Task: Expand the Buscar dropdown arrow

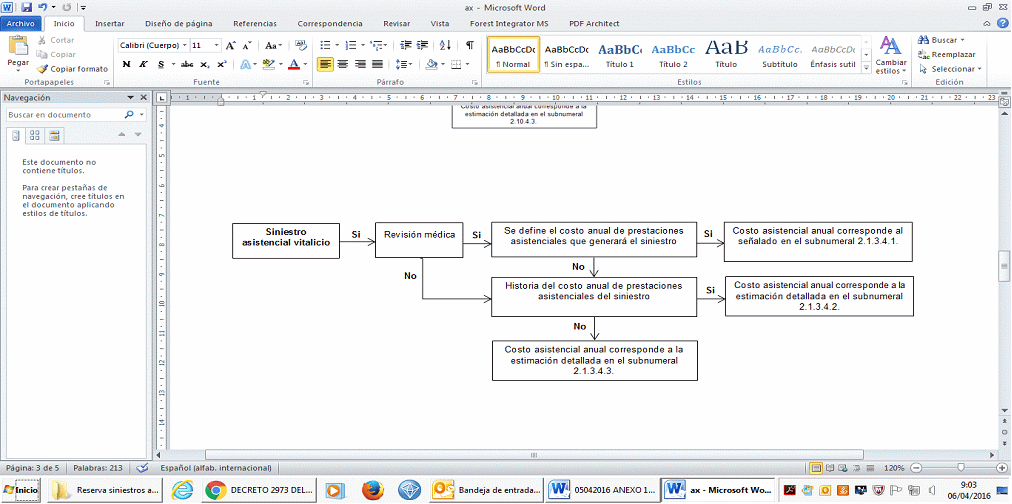Action: (x=962, y=40)
